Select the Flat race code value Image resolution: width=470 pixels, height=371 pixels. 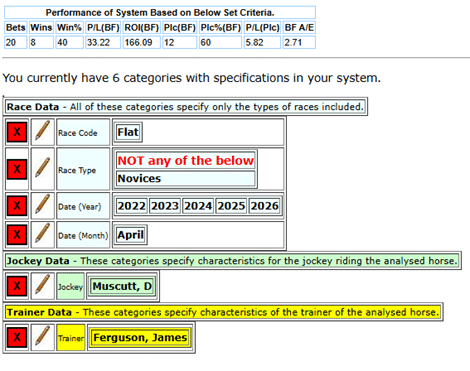coord(128,132)
